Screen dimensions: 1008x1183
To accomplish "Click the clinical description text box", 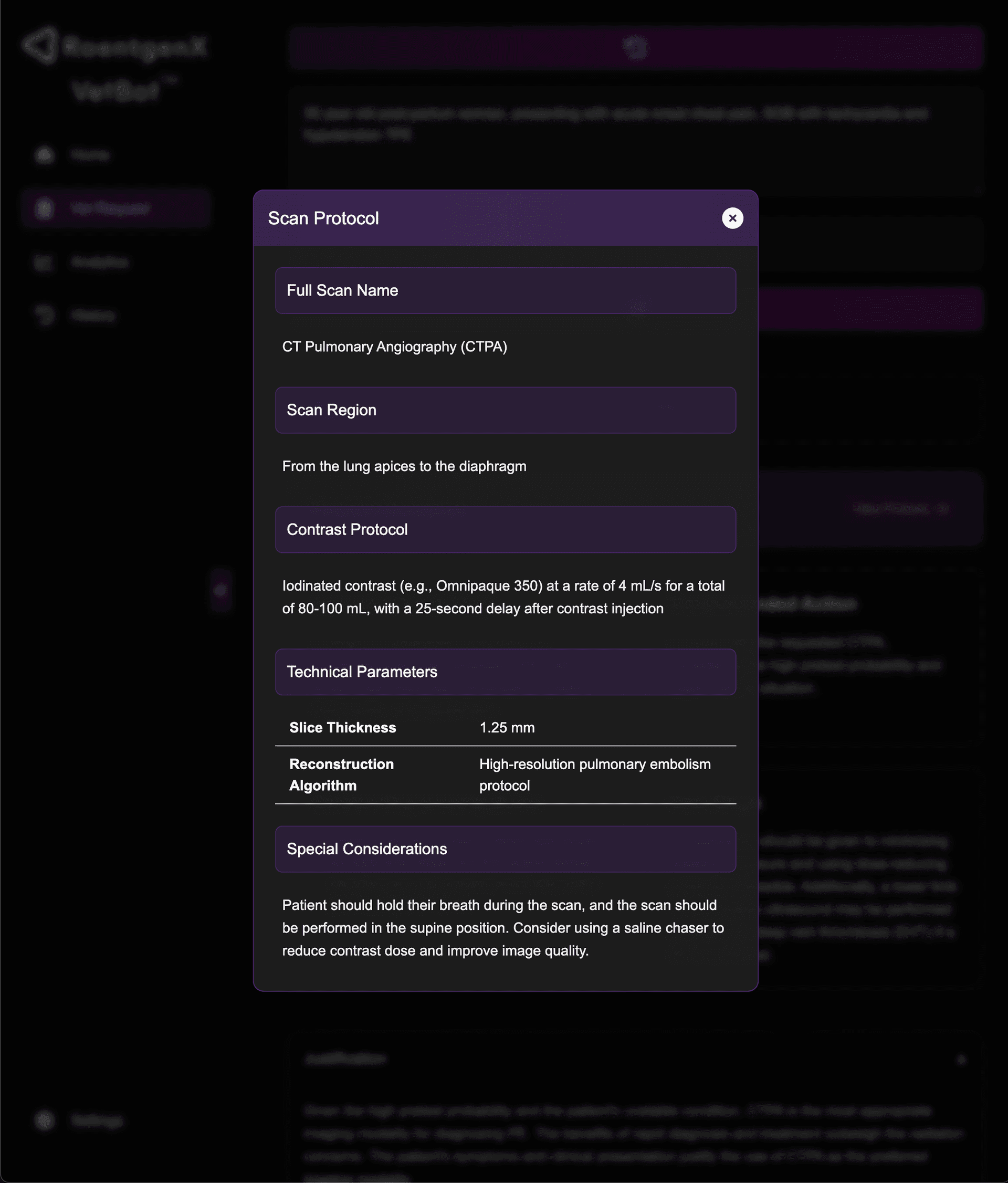I will click(635, 137).
